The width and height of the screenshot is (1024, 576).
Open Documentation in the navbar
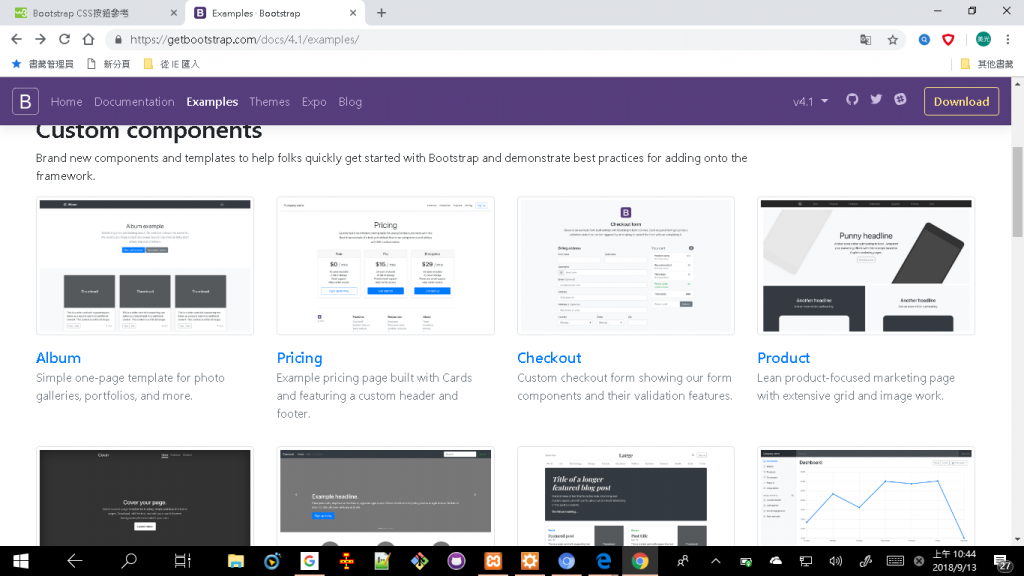[x=134, y=101]
